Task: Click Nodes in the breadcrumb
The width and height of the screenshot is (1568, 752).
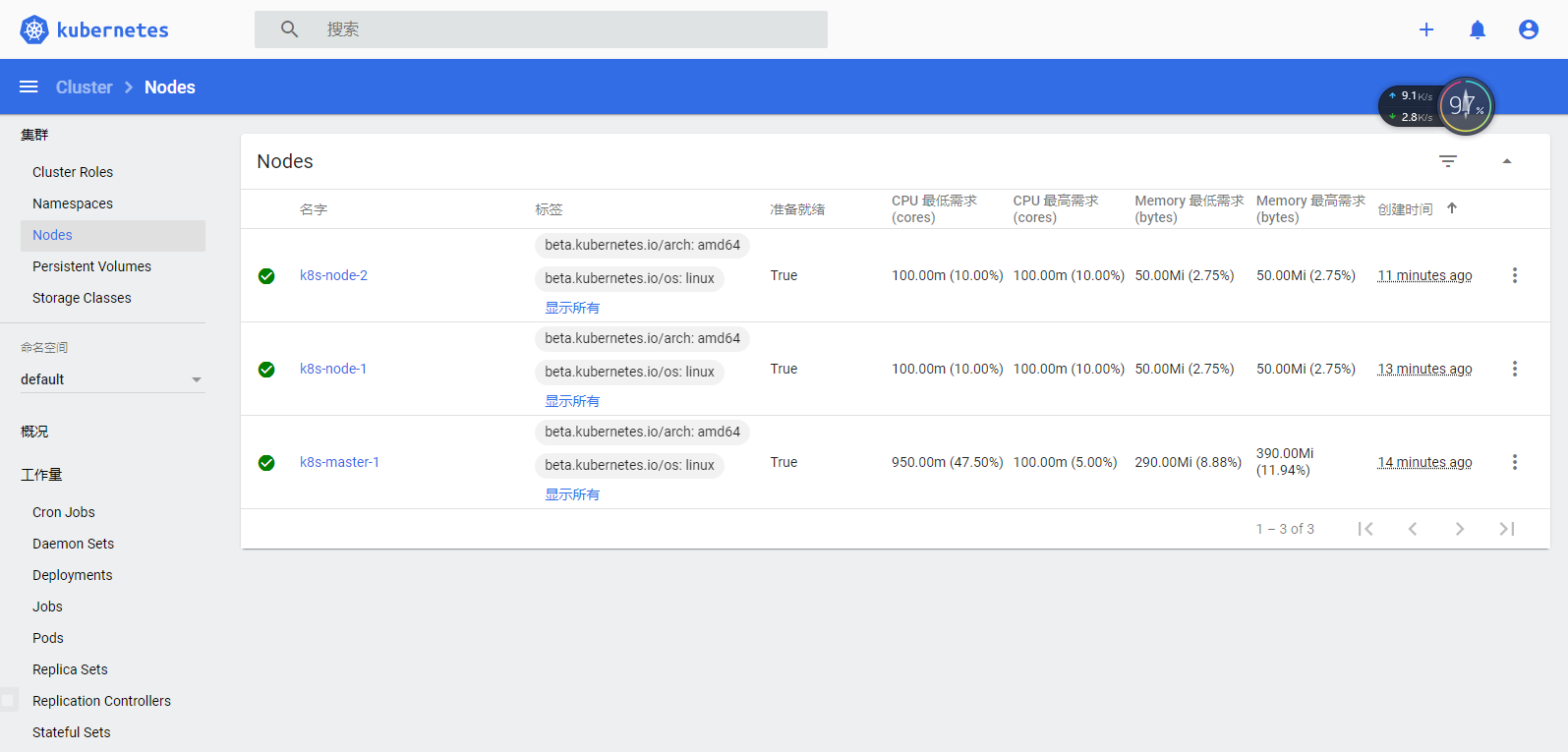Action: point(170,87)
